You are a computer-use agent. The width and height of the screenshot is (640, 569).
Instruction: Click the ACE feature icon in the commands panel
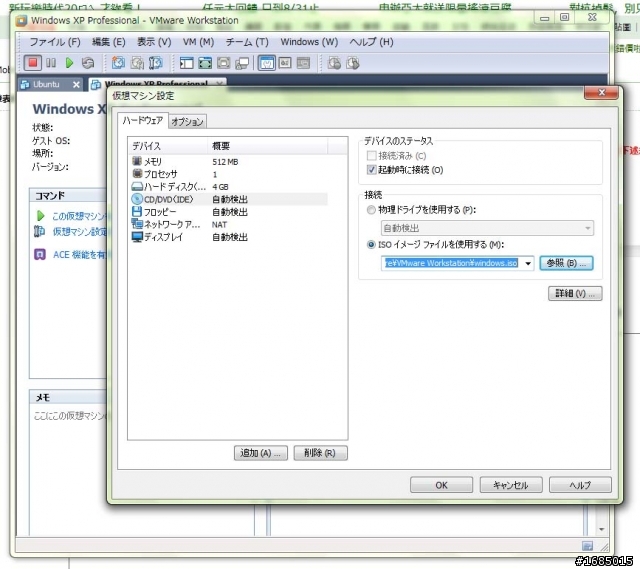(x=40, y=255)
